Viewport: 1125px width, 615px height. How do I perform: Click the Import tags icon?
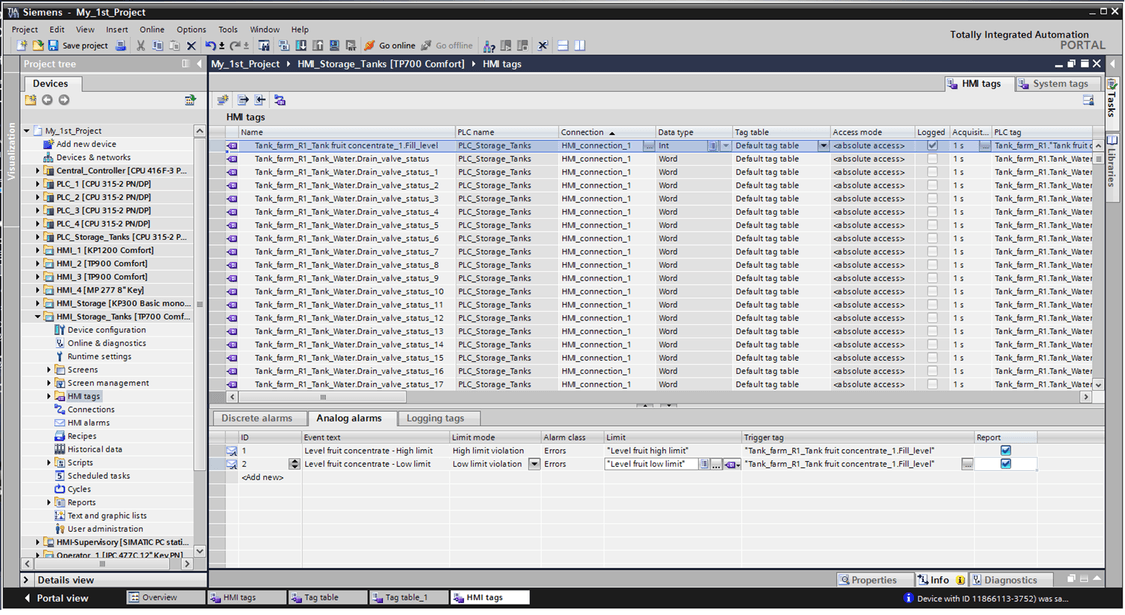click(260, 100)
